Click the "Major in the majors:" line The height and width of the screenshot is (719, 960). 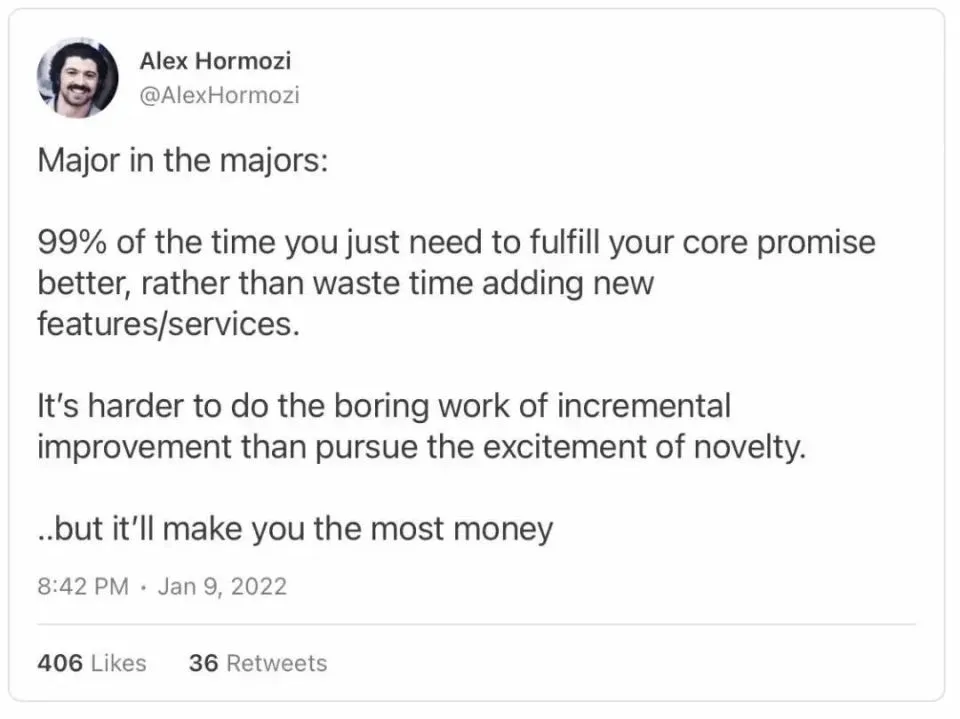[x=182, y=161]
